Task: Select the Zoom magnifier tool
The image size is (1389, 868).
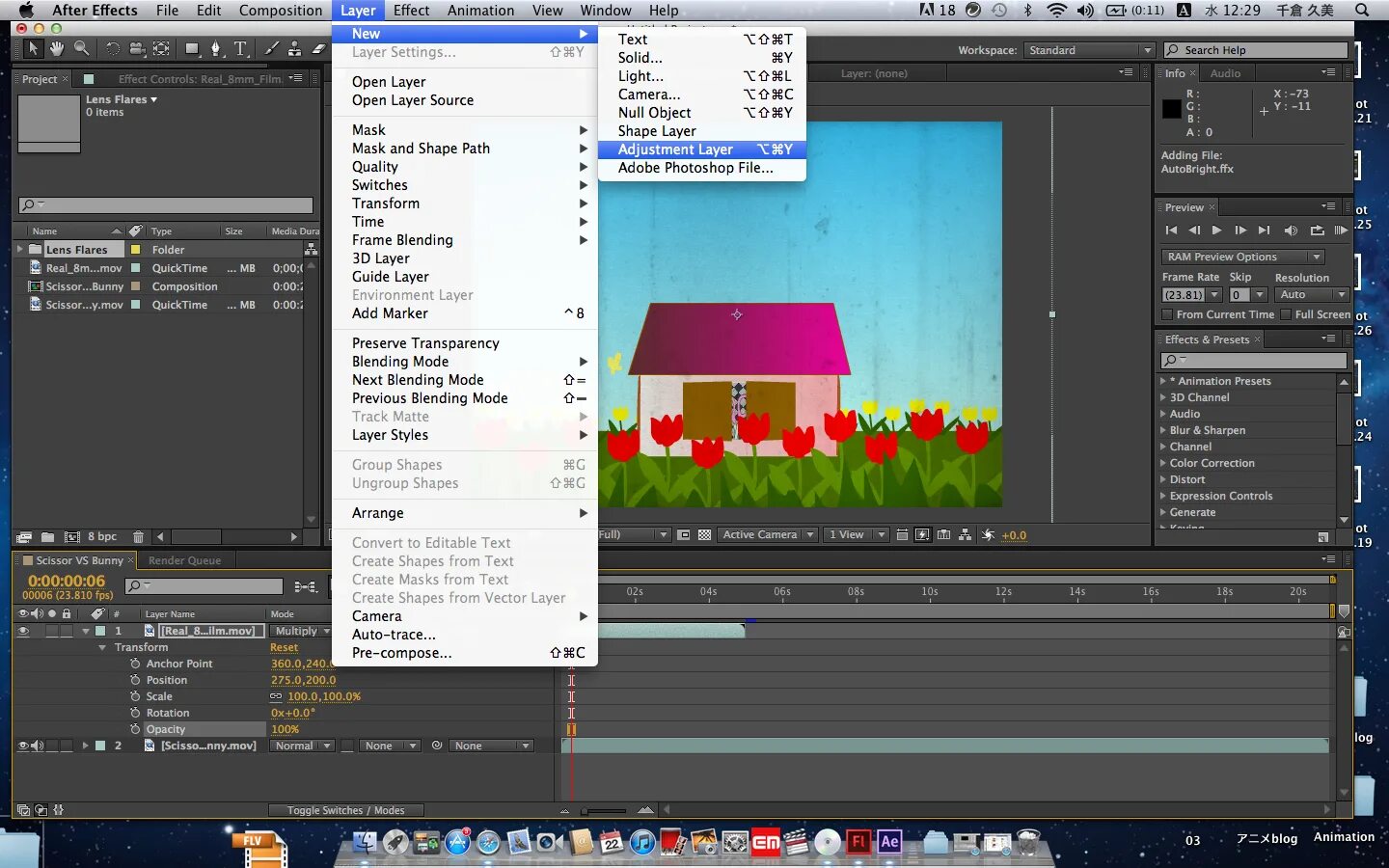Action: tap(82, 48)
